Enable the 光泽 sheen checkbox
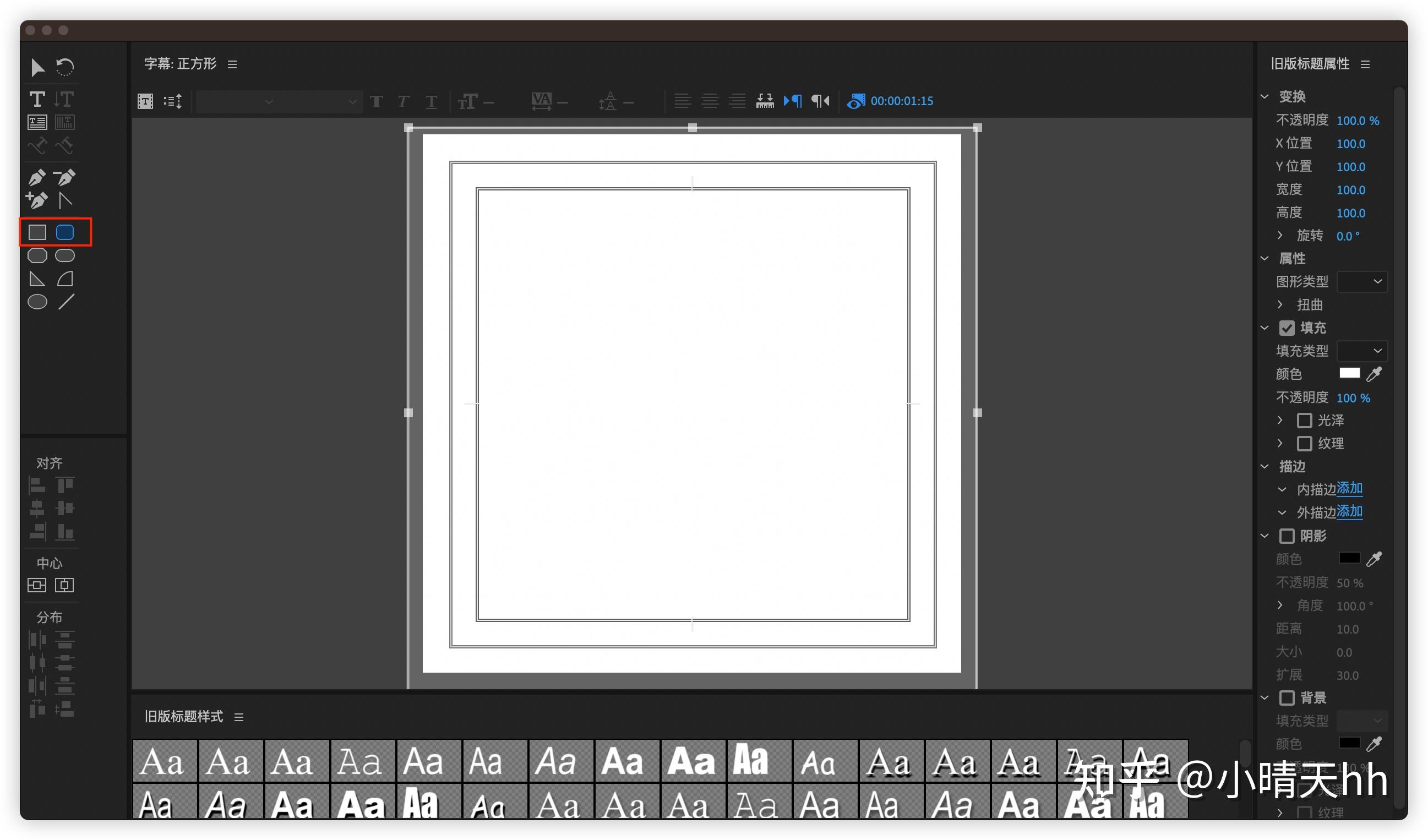The width and height of the screenshot is (1428, 840). point(1305,421)
